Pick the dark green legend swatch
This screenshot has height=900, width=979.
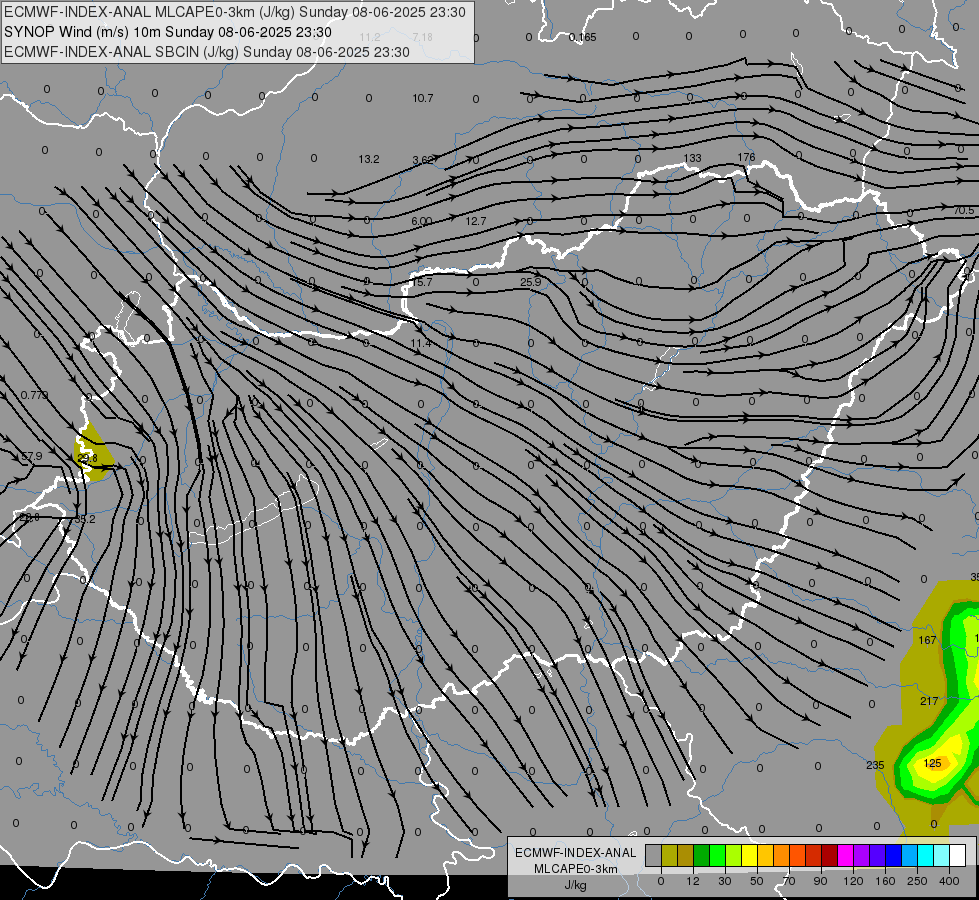coord(702,855)
